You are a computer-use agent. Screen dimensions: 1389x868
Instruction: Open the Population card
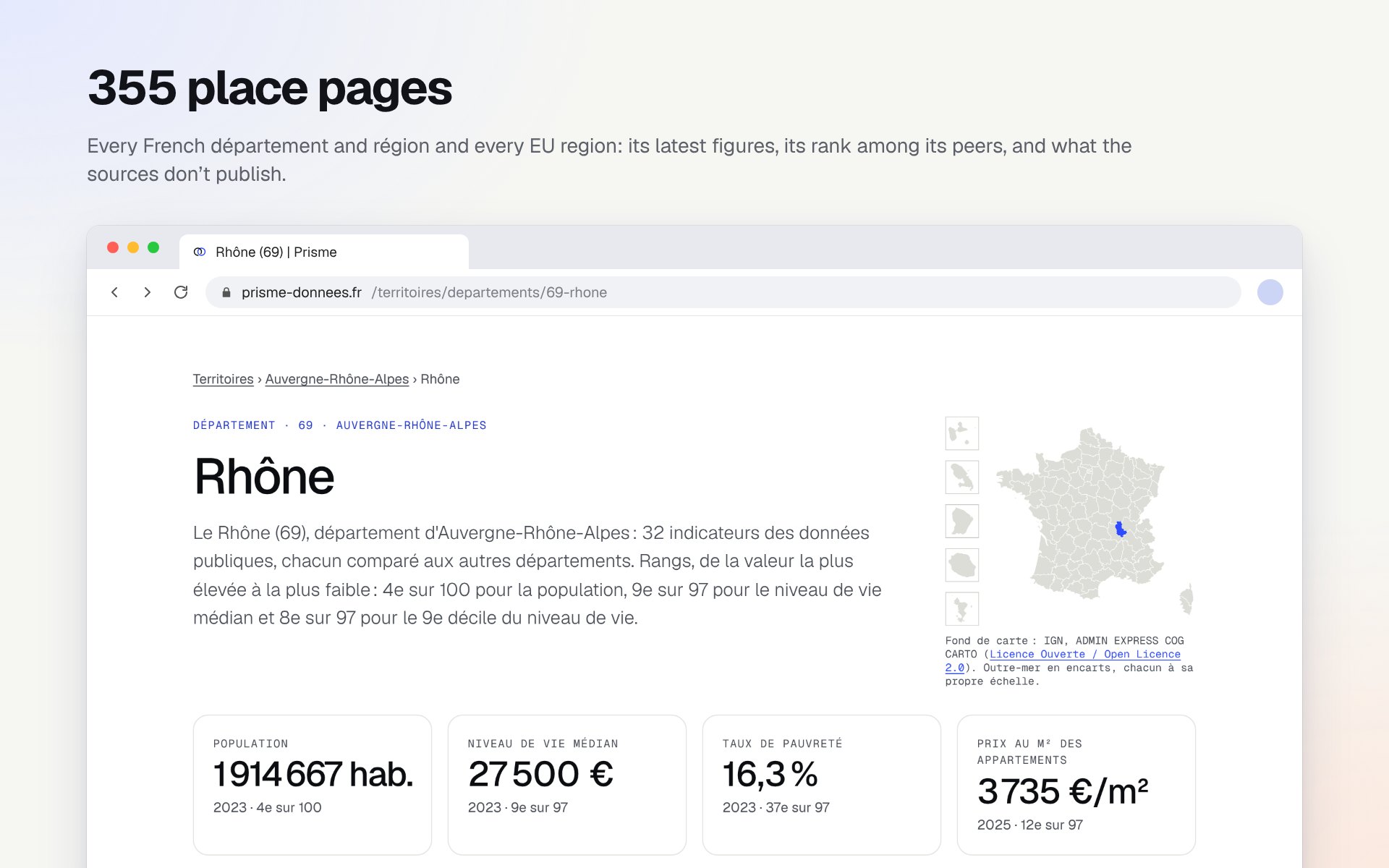click(x=313, y=785)
